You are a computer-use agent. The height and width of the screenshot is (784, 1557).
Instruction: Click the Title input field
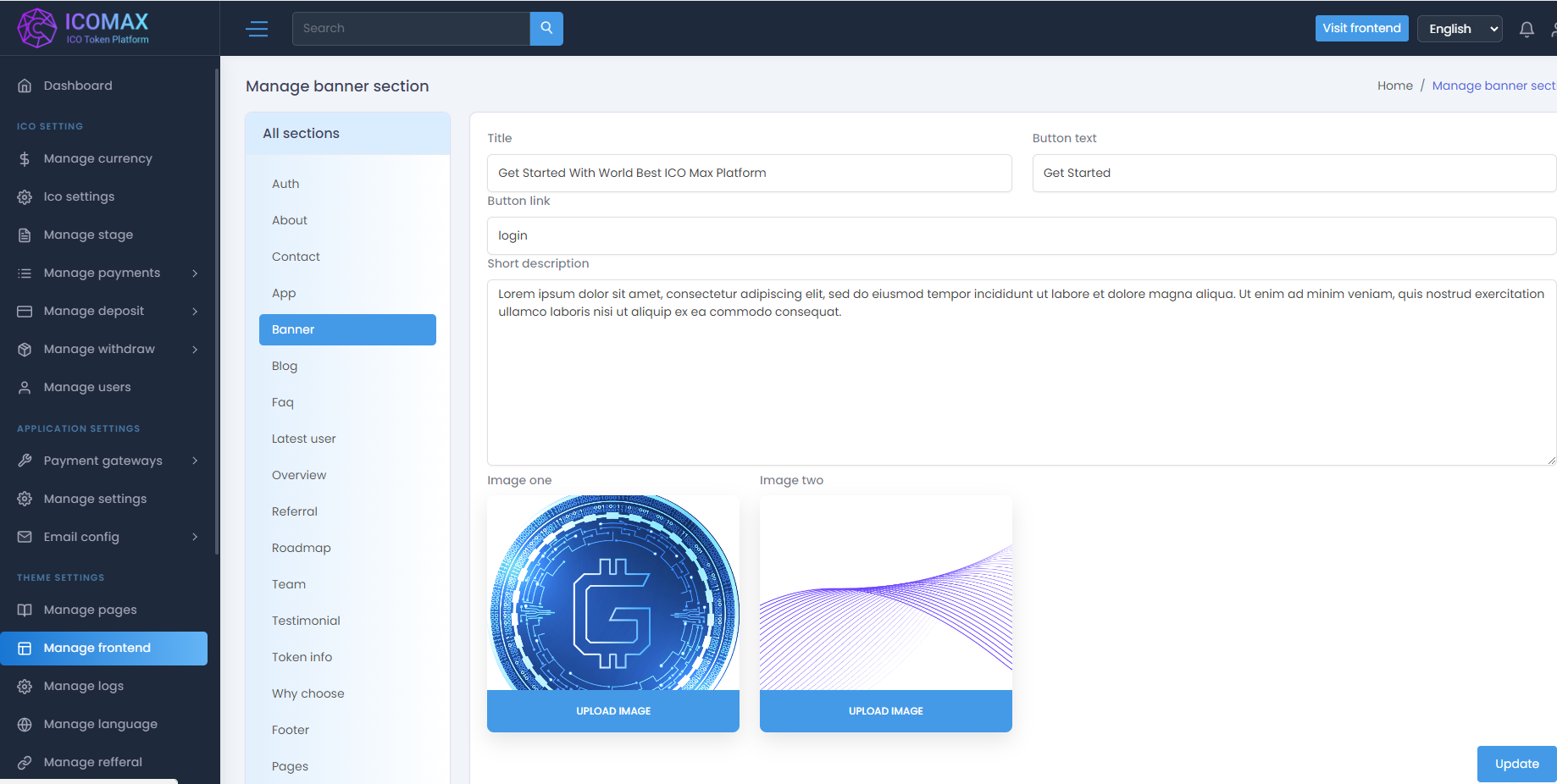click(x=750, y=173)
